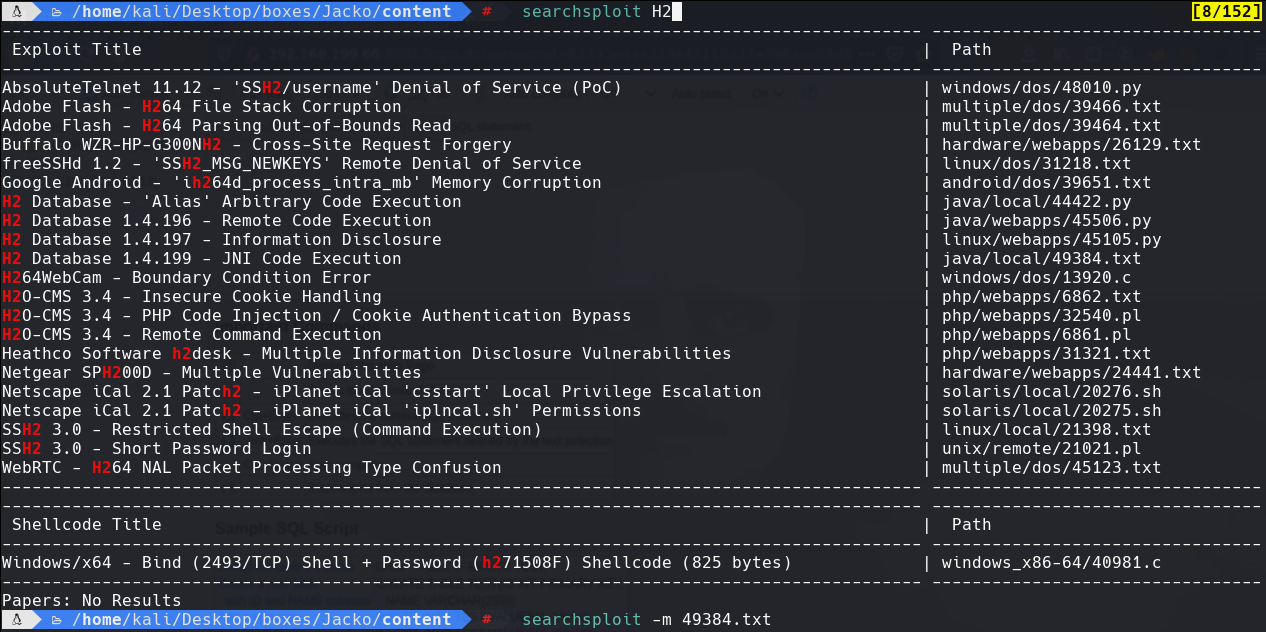Screen dimensions: 1266x632
Task: Click the red # root indicator after the path
Action: (487, 11)
